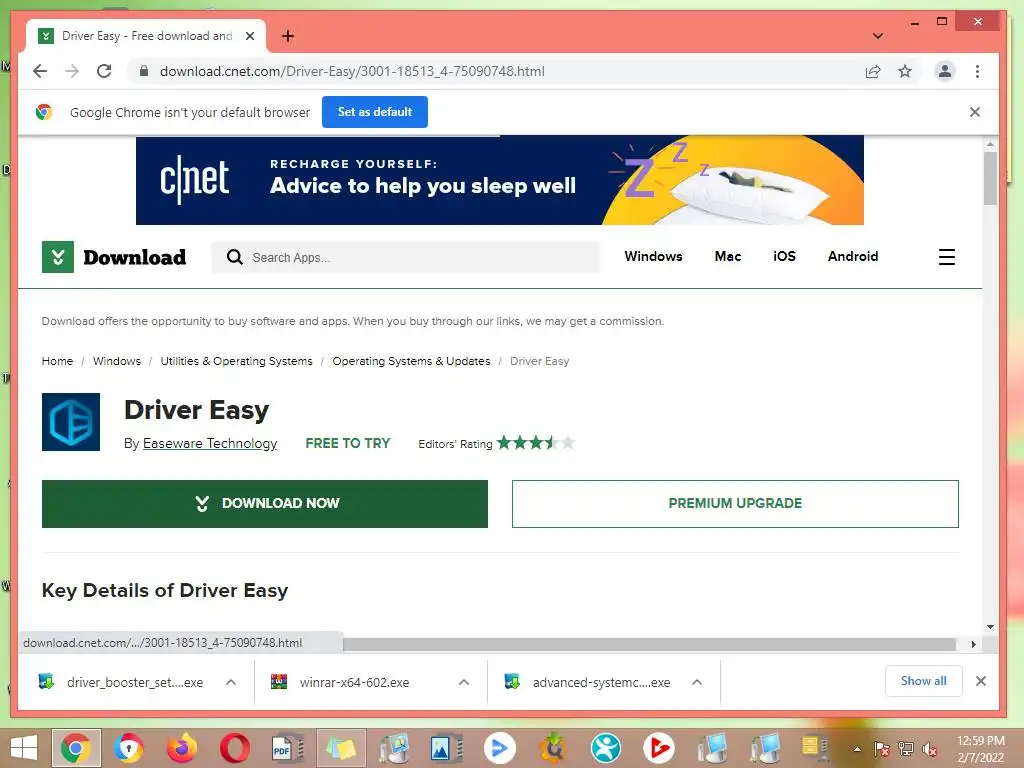The image size is (1024, 768).
Task: Open the Easeware Technology developer link
Action: tap(210, 443)
